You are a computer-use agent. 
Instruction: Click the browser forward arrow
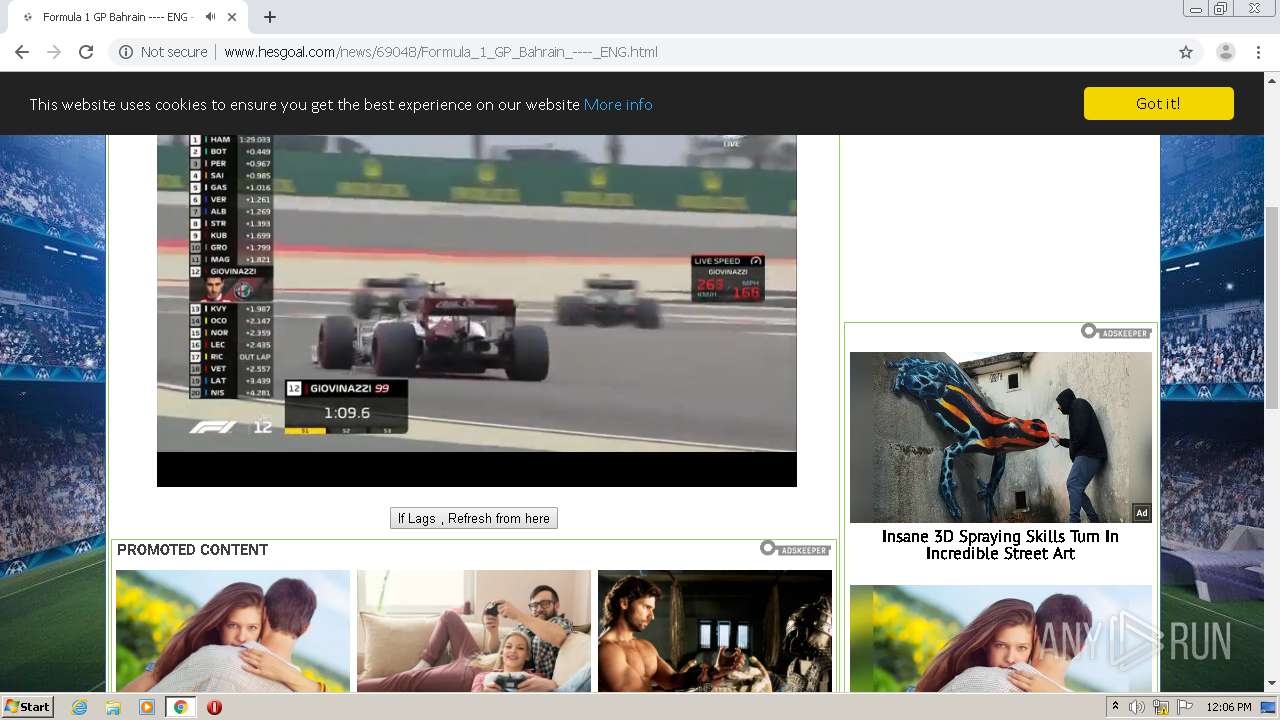[x=54, y=52]
